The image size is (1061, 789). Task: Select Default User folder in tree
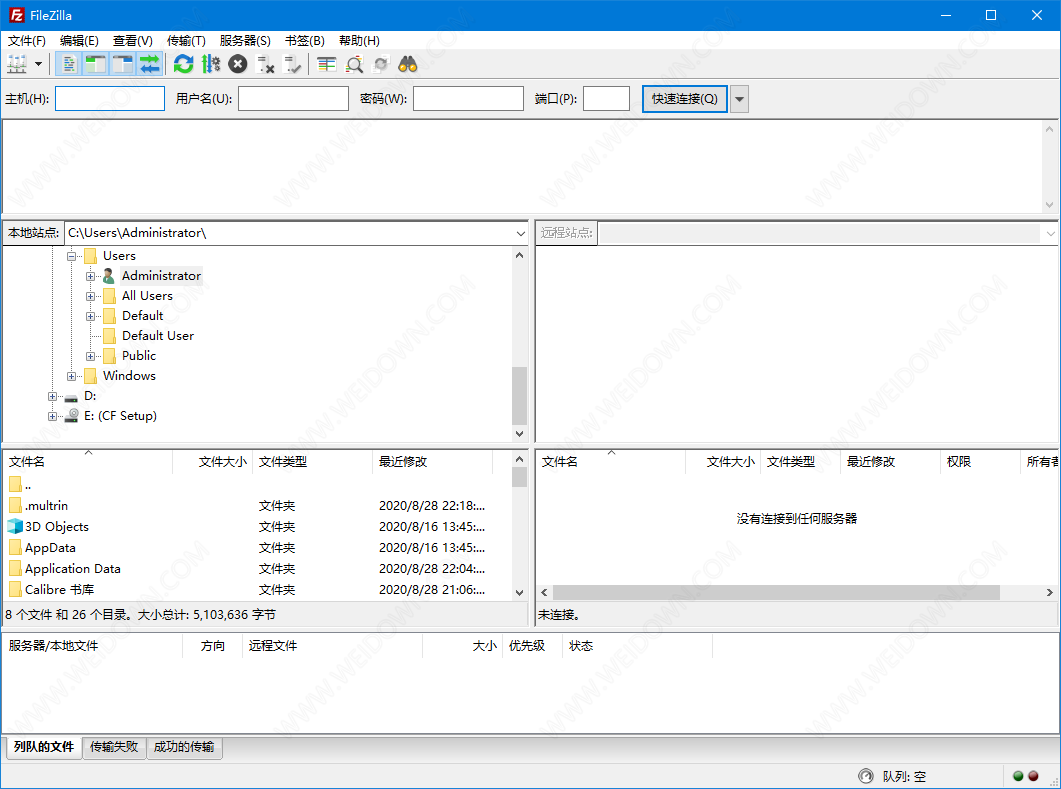[158, 336]
